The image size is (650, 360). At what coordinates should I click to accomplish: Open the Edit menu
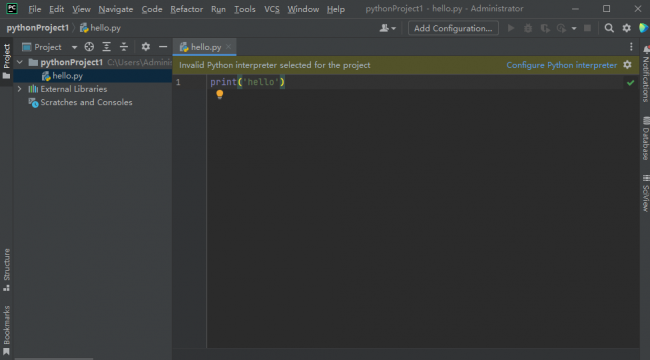coord(56,9)
